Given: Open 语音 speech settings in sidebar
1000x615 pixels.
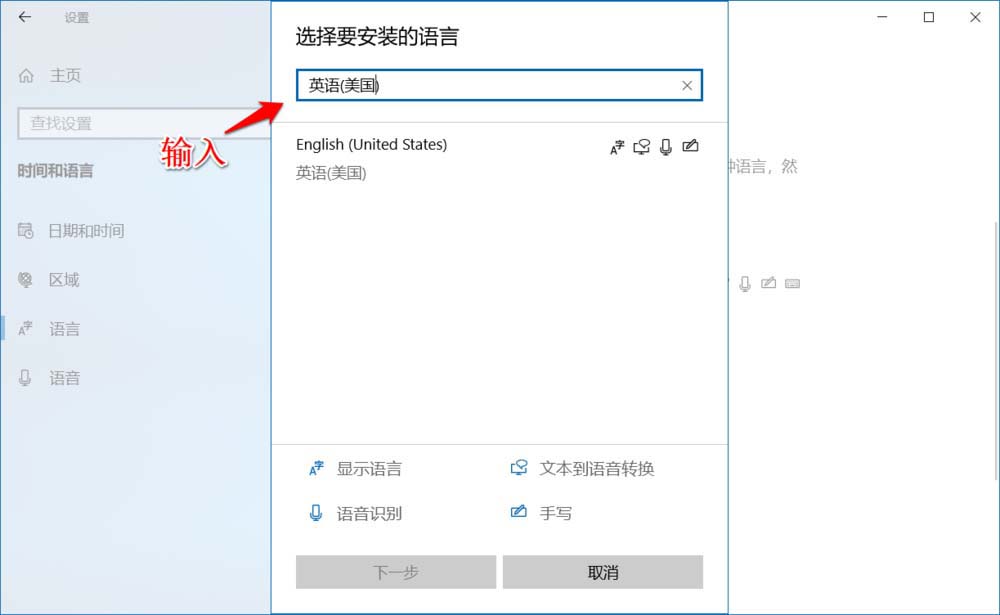Looking at the screenshot, I should click(x=64, y=378).
